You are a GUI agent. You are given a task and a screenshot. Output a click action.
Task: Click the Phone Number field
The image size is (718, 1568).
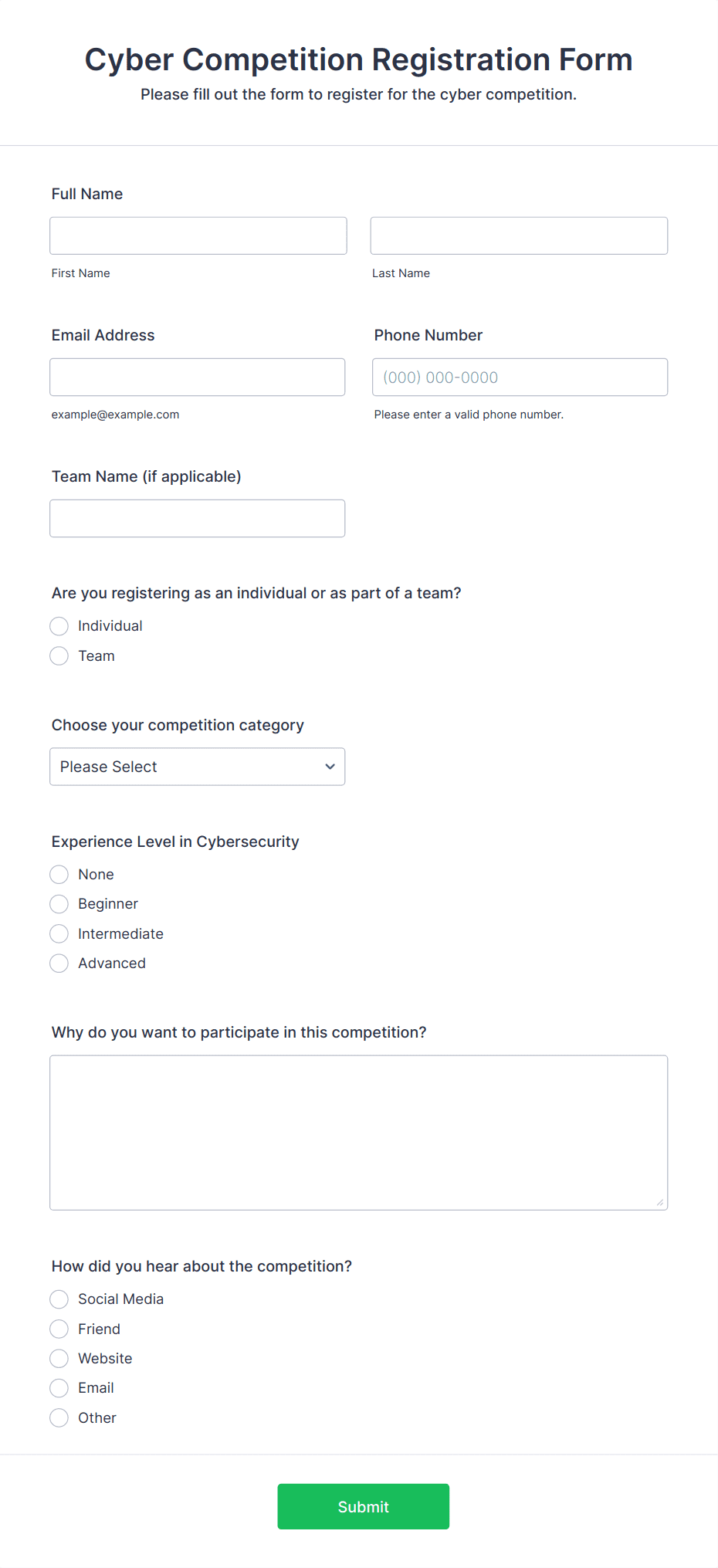pyautogui.click(x=519, y=377)
